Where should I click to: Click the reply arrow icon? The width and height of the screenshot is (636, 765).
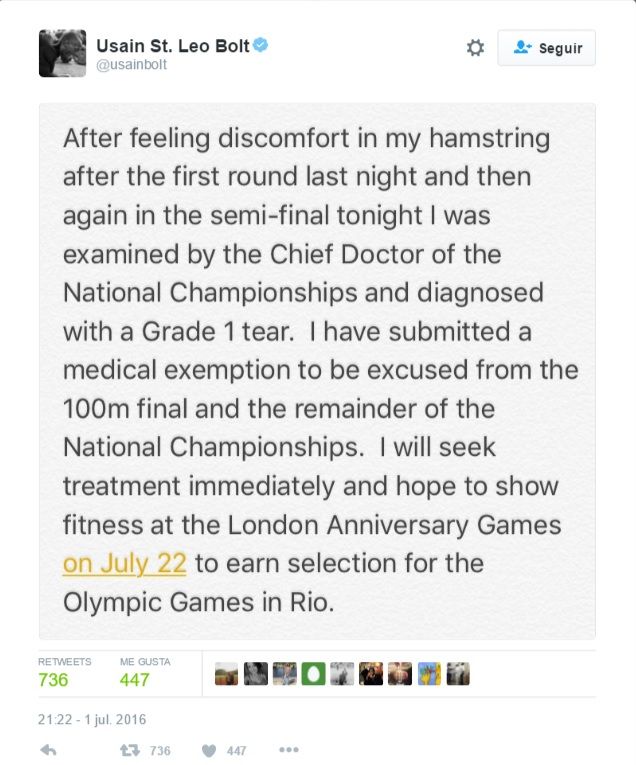48,750
